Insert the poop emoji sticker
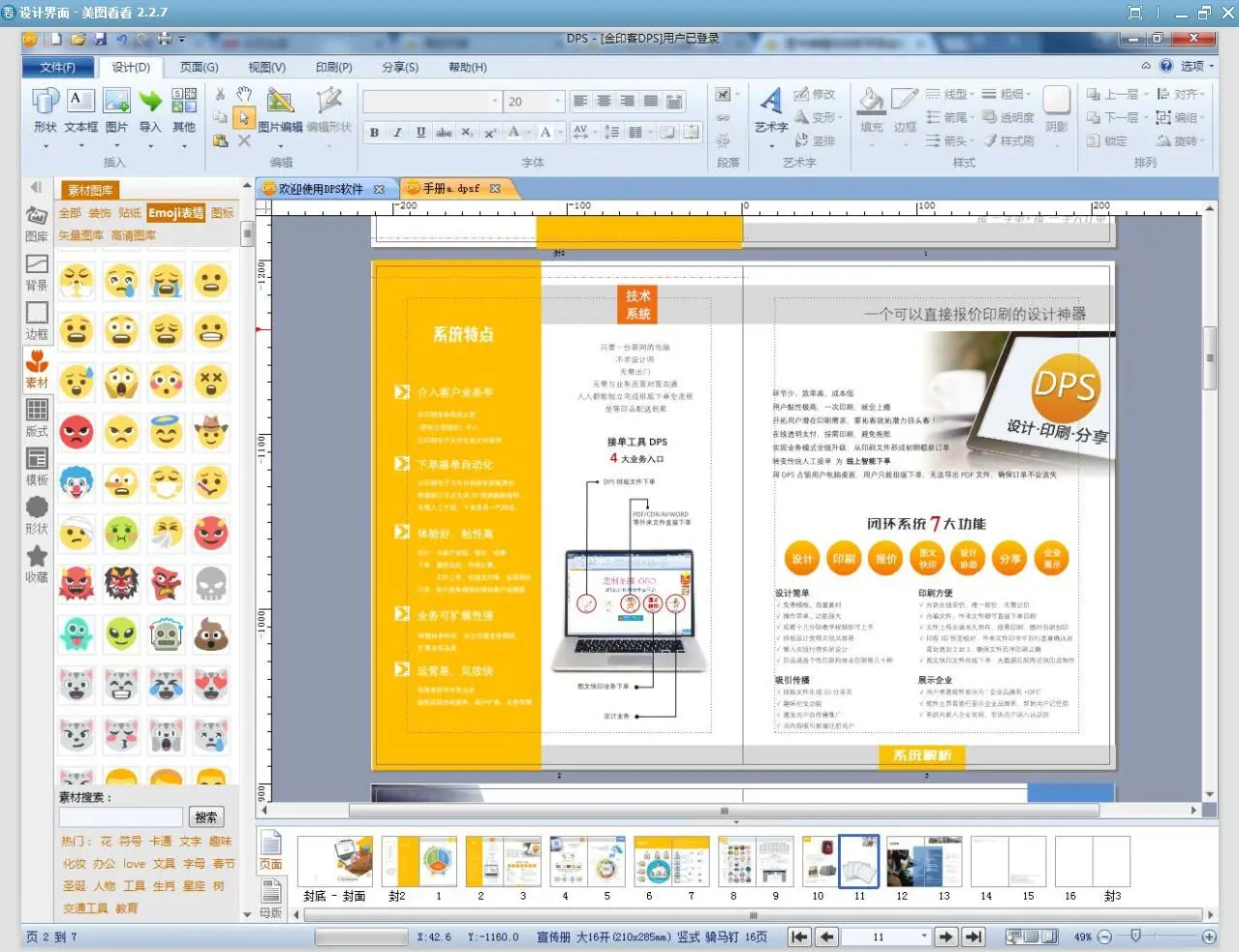Screen dimensions: 1239x952 pos(210,635)
